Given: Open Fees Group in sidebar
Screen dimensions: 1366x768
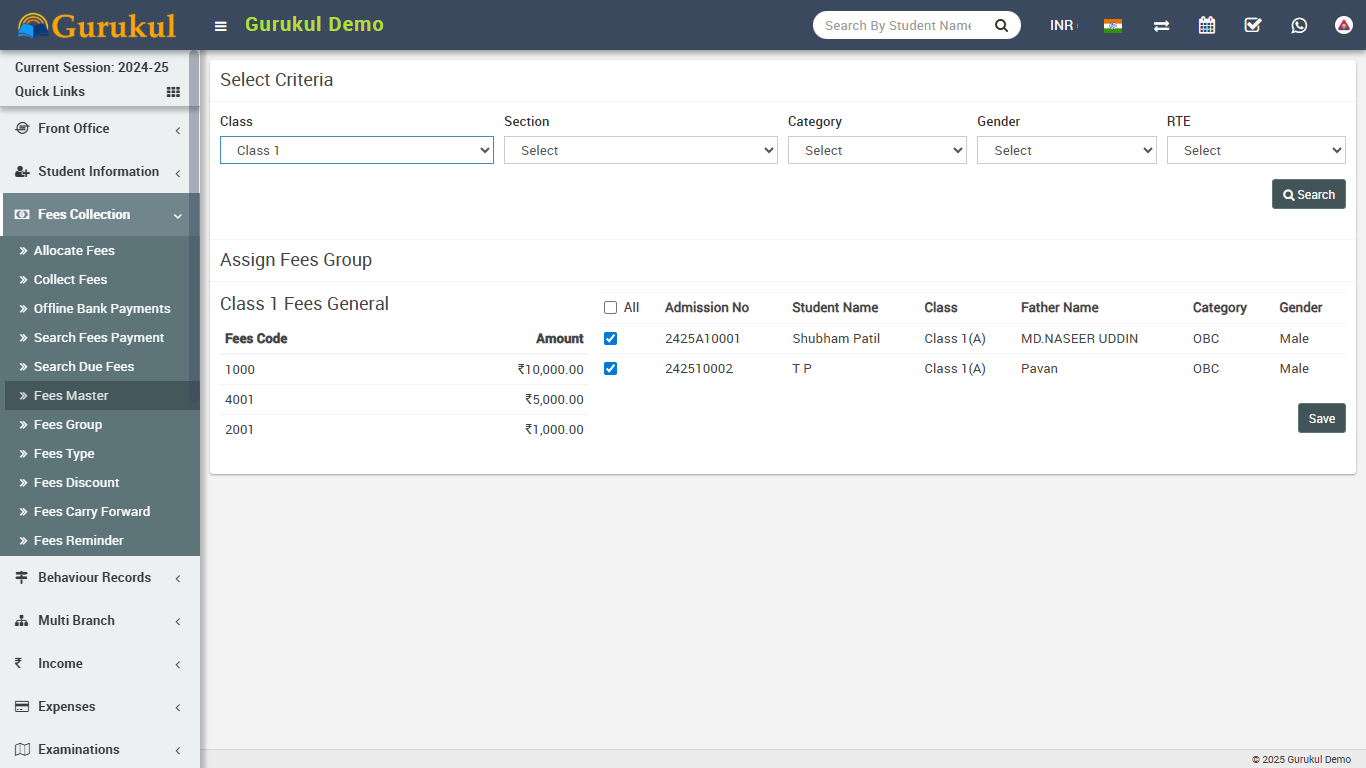Looking at the screenshot, I should pos(68,425).
